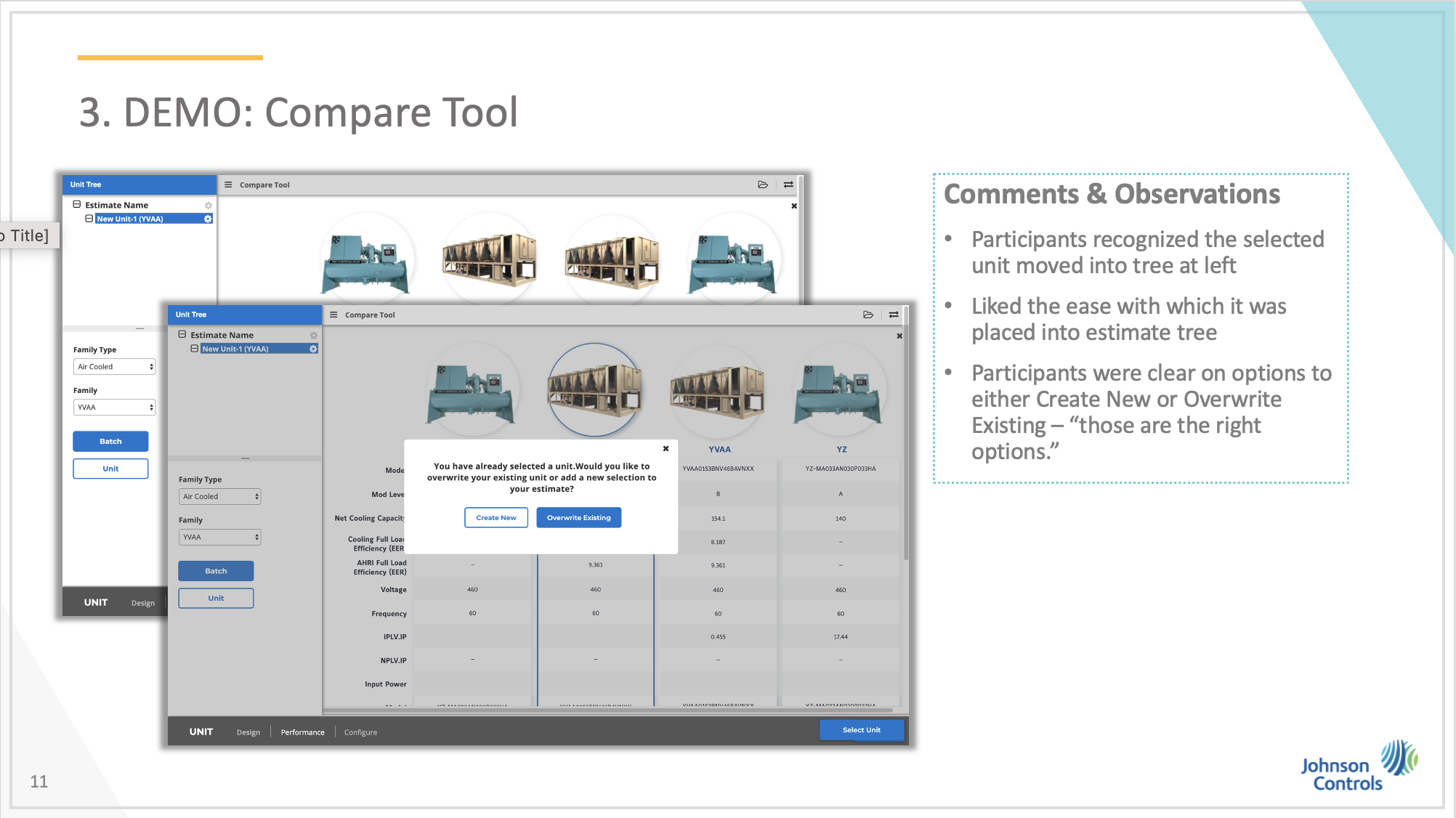The width and height of the screenshot is (1456, 818).
Task: Click the Unit Tree header in the front window
Action: coord(245,315)
